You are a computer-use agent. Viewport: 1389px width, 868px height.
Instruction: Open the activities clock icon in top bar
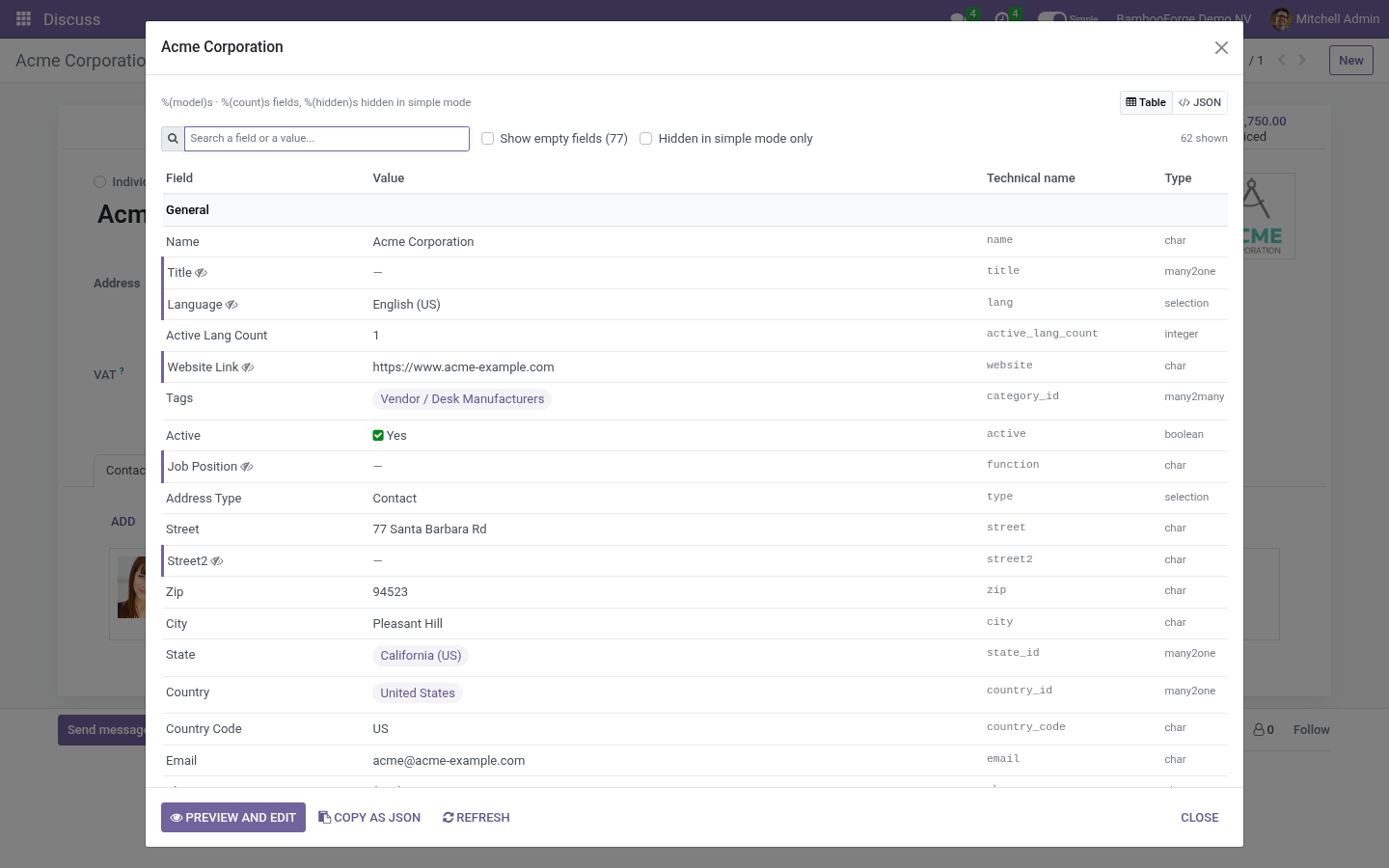1002,18
